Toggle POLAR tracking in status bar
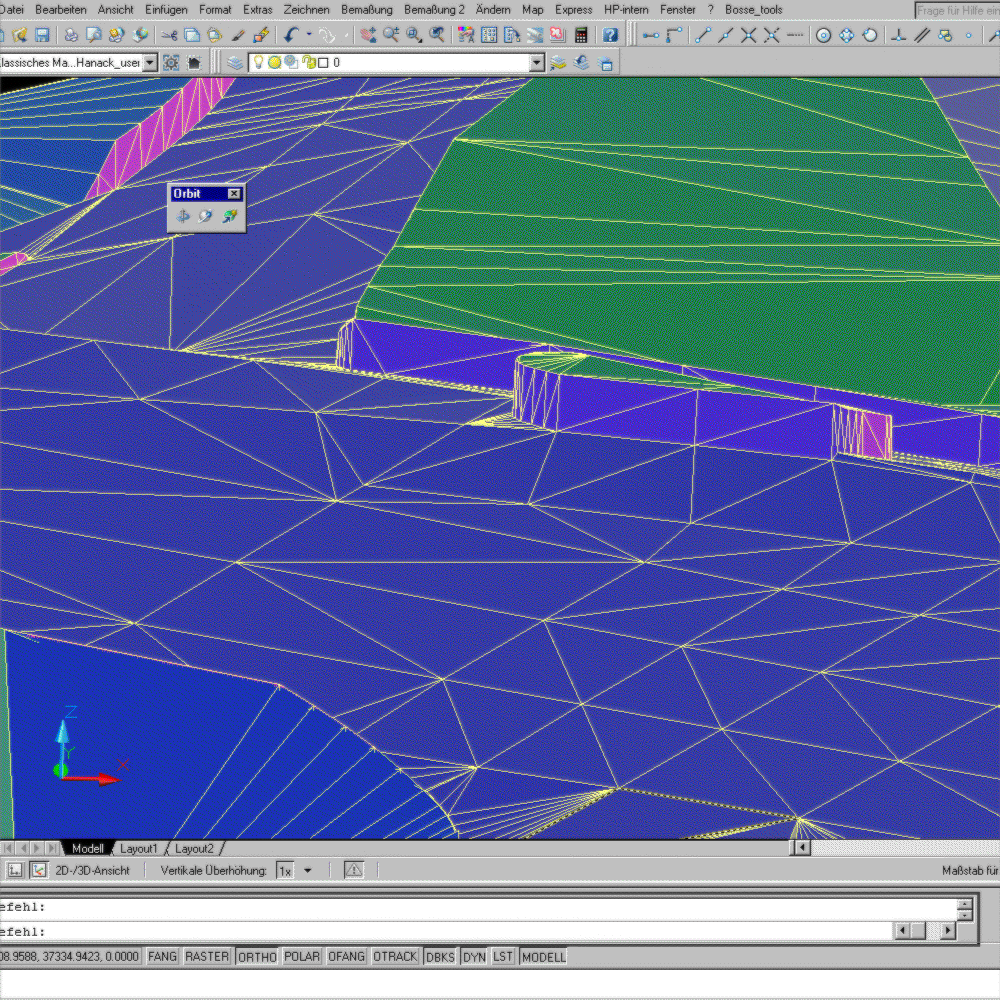This screenshot has width=1000, height=1000. 302,957
